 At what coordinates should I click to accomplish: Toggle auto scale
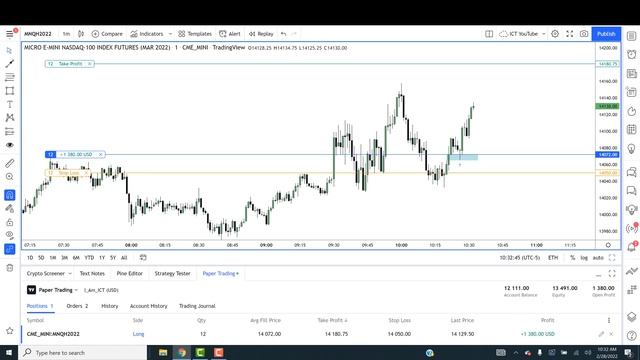[598, 258]
